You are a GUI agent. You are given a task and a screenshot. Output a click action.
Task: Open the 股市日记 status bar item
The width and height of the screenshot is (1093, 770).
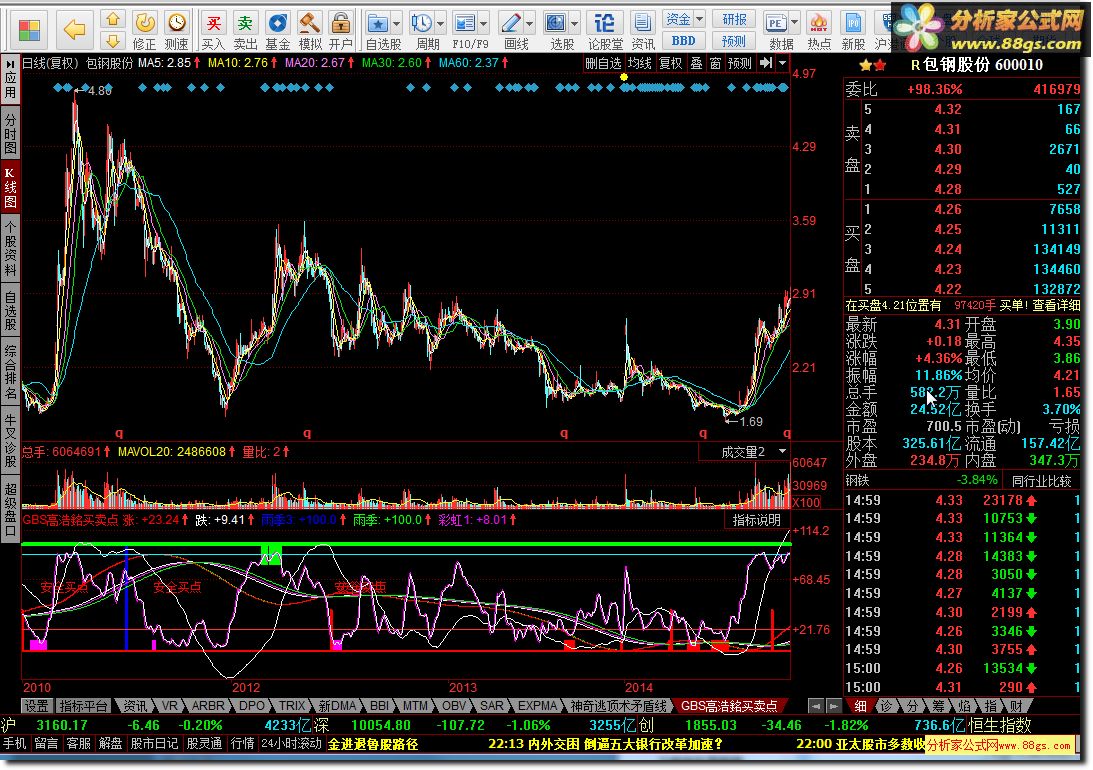(154, 744)
